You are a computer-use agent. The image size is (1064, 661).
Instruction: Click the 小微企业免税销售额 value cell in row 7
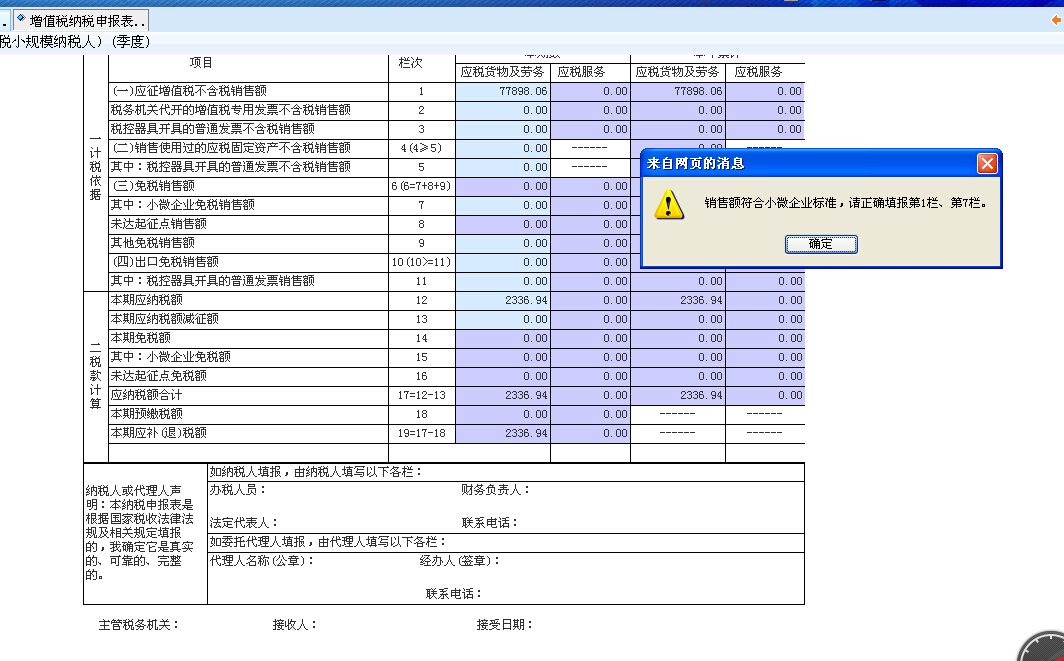click(501, 204)
